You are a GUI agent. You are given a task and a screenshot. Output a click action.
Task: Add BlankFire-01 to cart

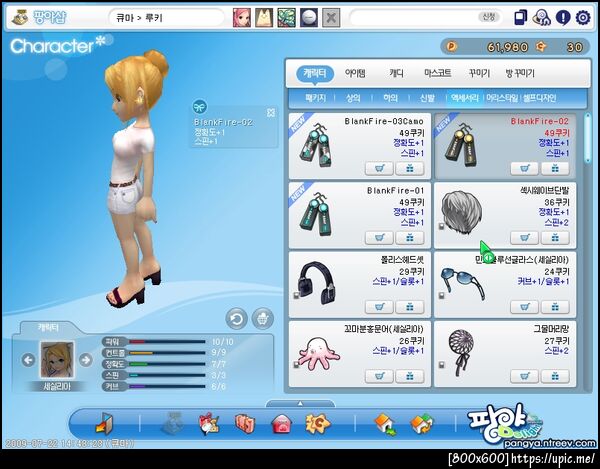379,238
